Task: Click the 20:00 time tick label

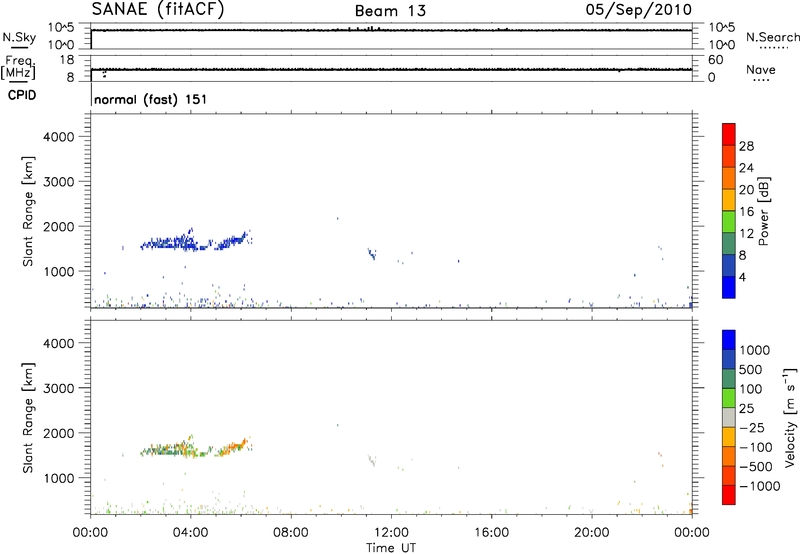Action: [x=591, y=533]
